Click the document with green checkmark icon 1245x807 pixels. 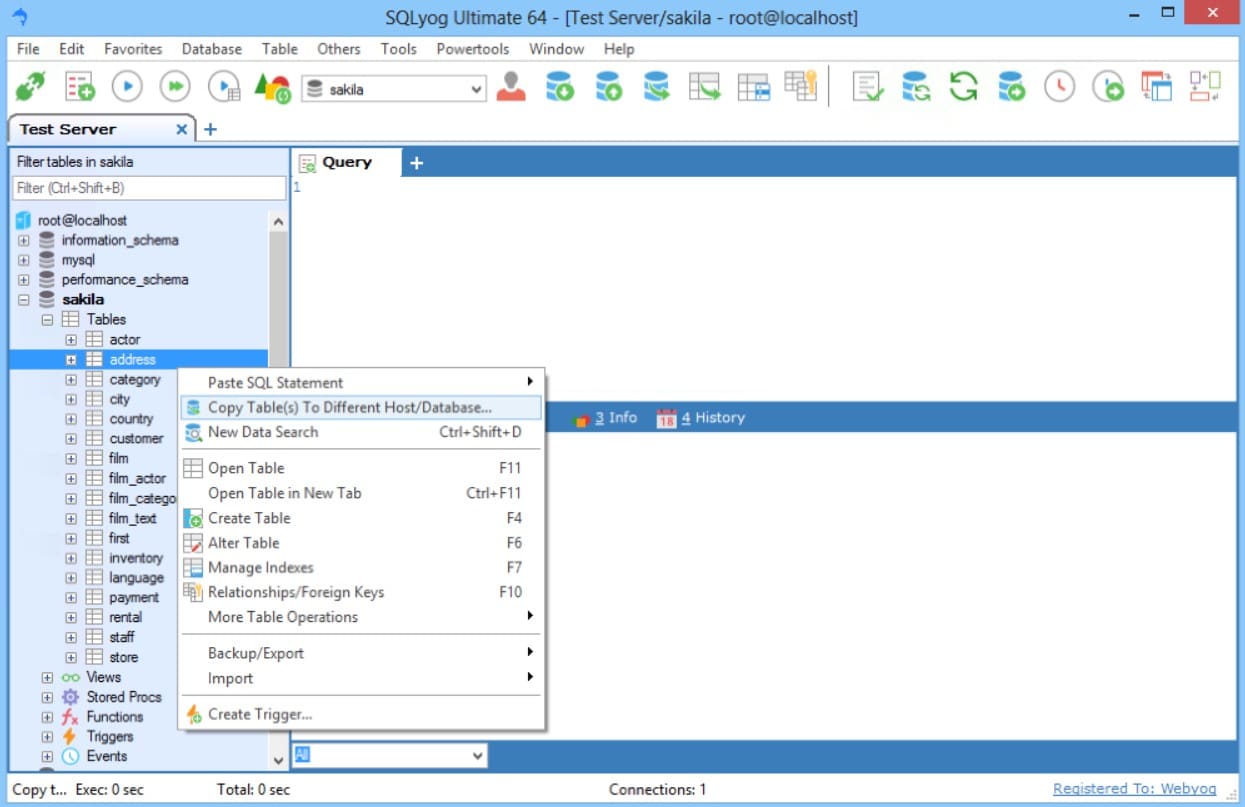point(867,87)
